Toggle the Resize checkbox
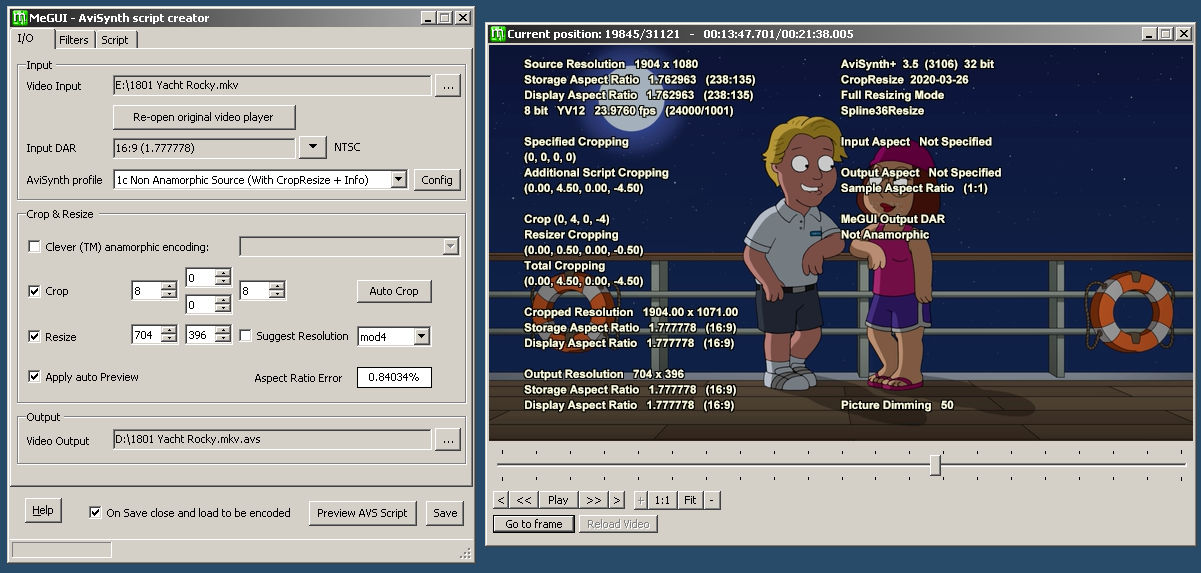 (x=35, y=337)
